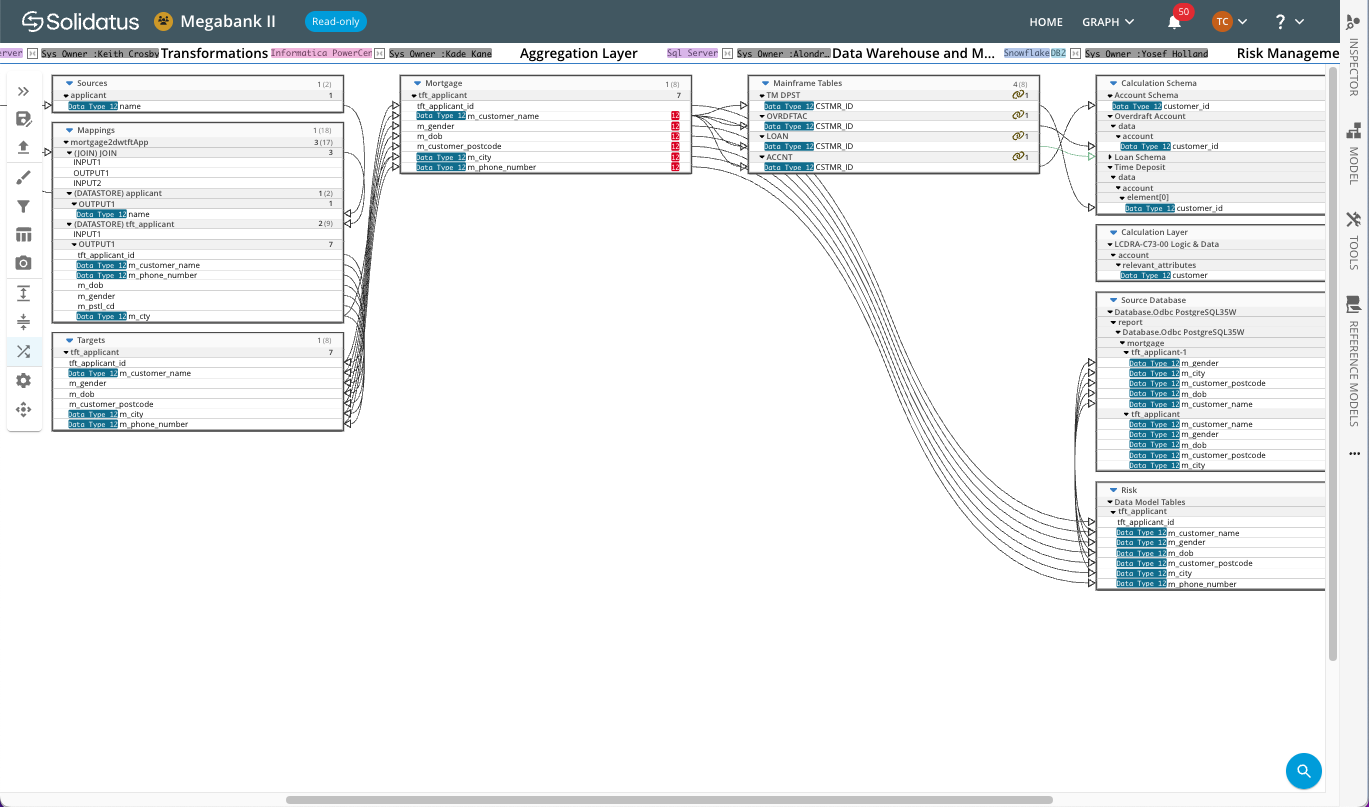Click layer icon before Sys Owner Yosef Holland
The width and height of the screenshot is (1369, 807).
(x=1076, y=53)
